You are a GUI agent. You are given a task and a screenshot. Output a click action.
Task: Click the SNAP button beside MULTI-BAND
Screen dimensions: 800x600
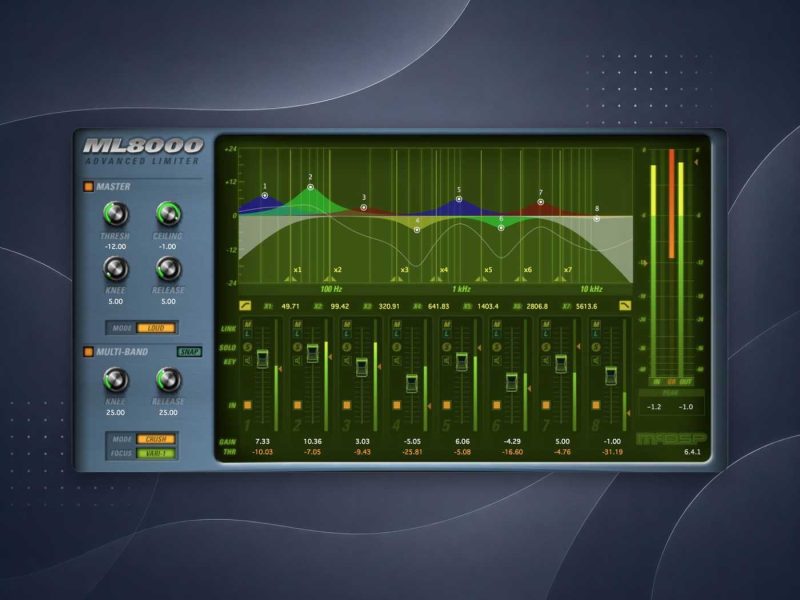(189, 352)
